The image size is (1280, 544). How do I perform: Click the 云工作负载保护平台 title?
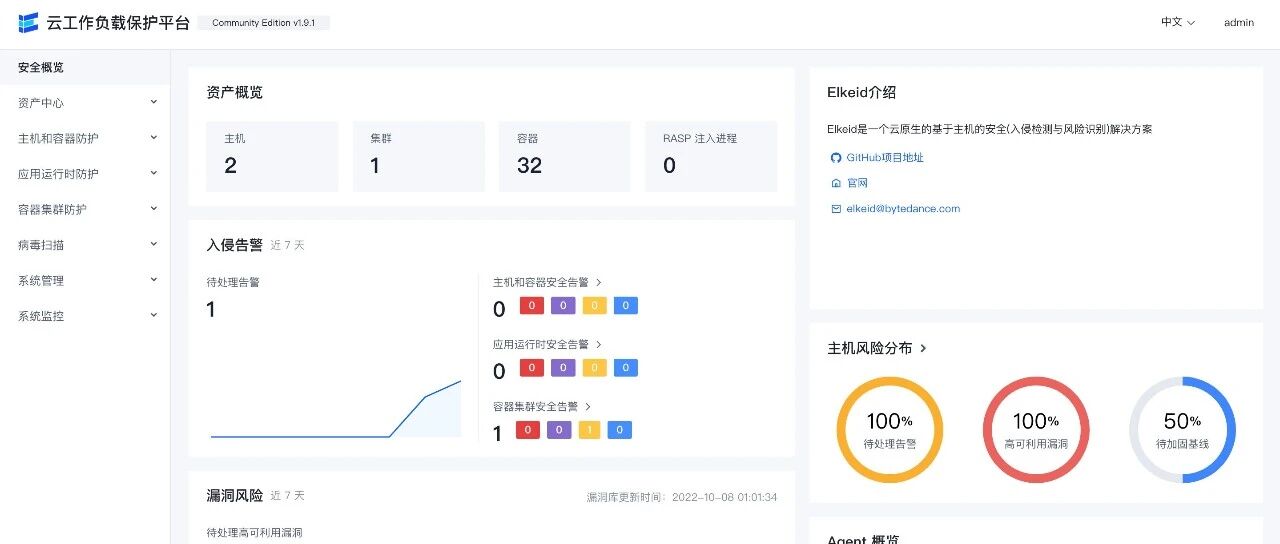(118, 23)
